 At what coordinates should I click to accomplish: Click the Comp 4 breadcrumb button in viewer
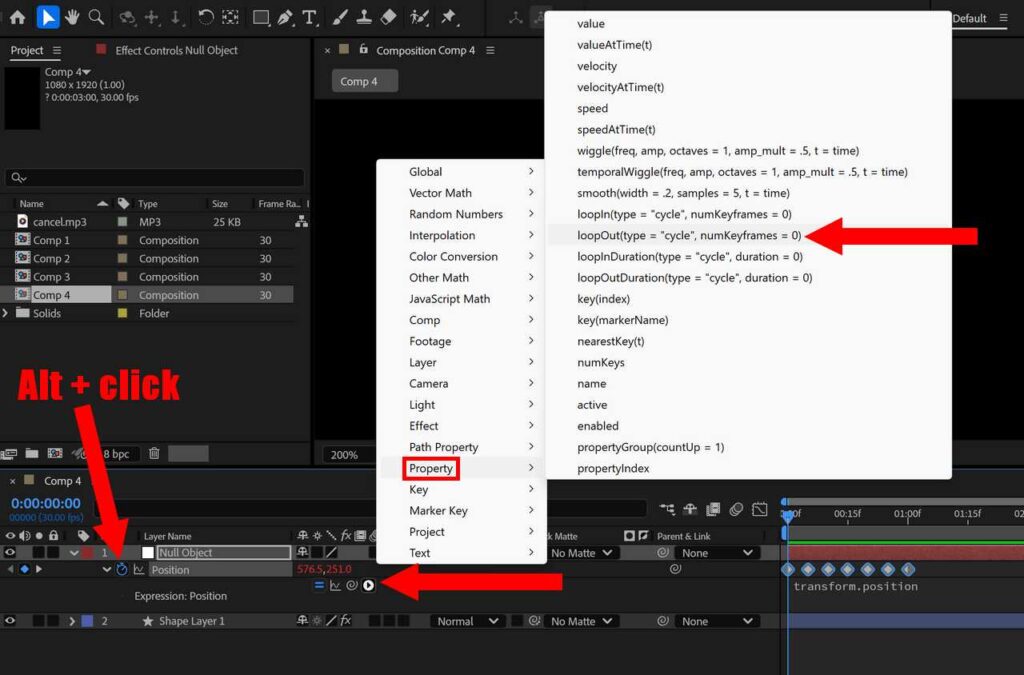pyautogui.click(x=364, y=82)
